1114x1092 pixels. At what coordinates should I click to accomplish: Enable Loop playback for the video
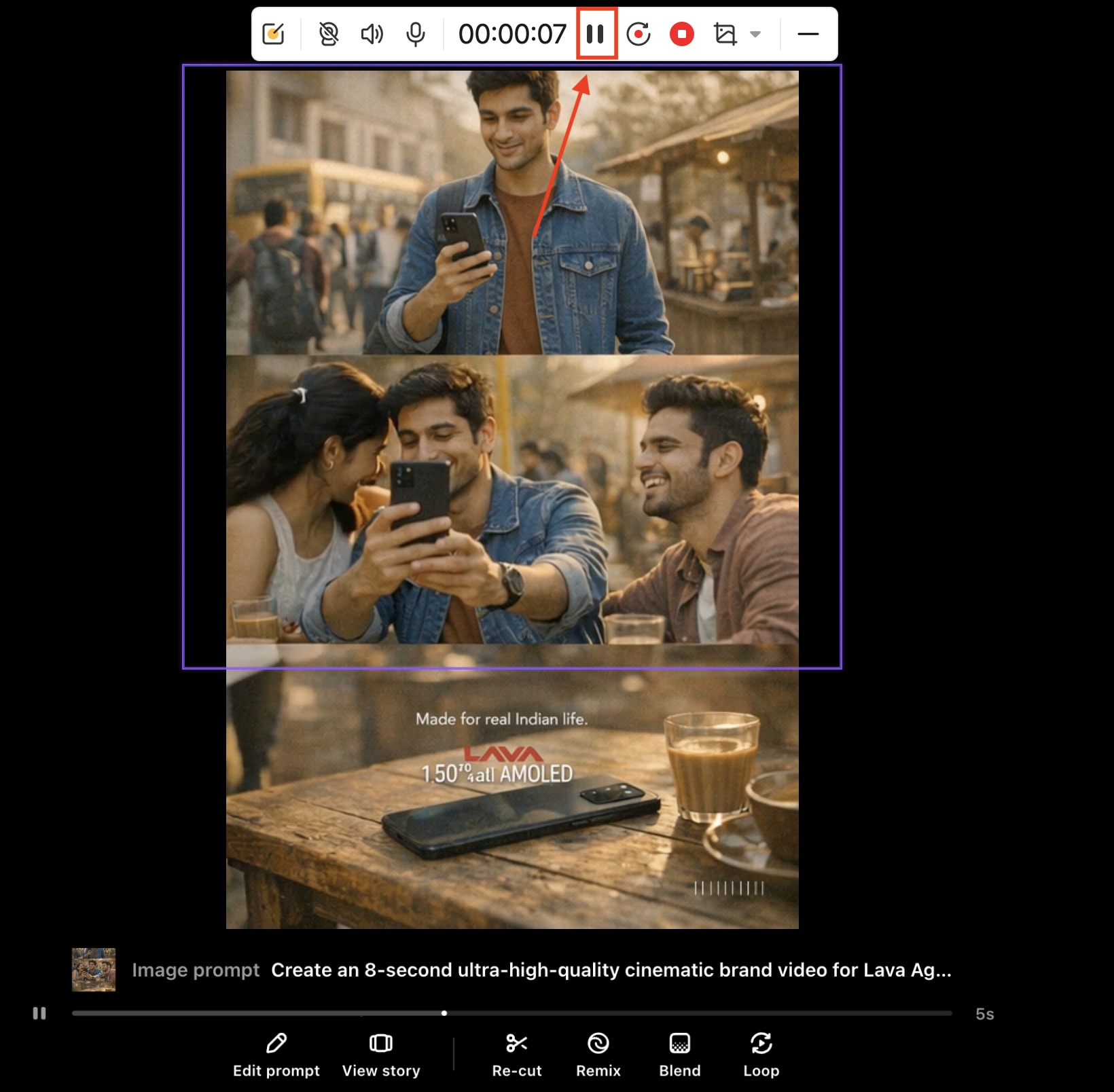[x=761, y=1044]
